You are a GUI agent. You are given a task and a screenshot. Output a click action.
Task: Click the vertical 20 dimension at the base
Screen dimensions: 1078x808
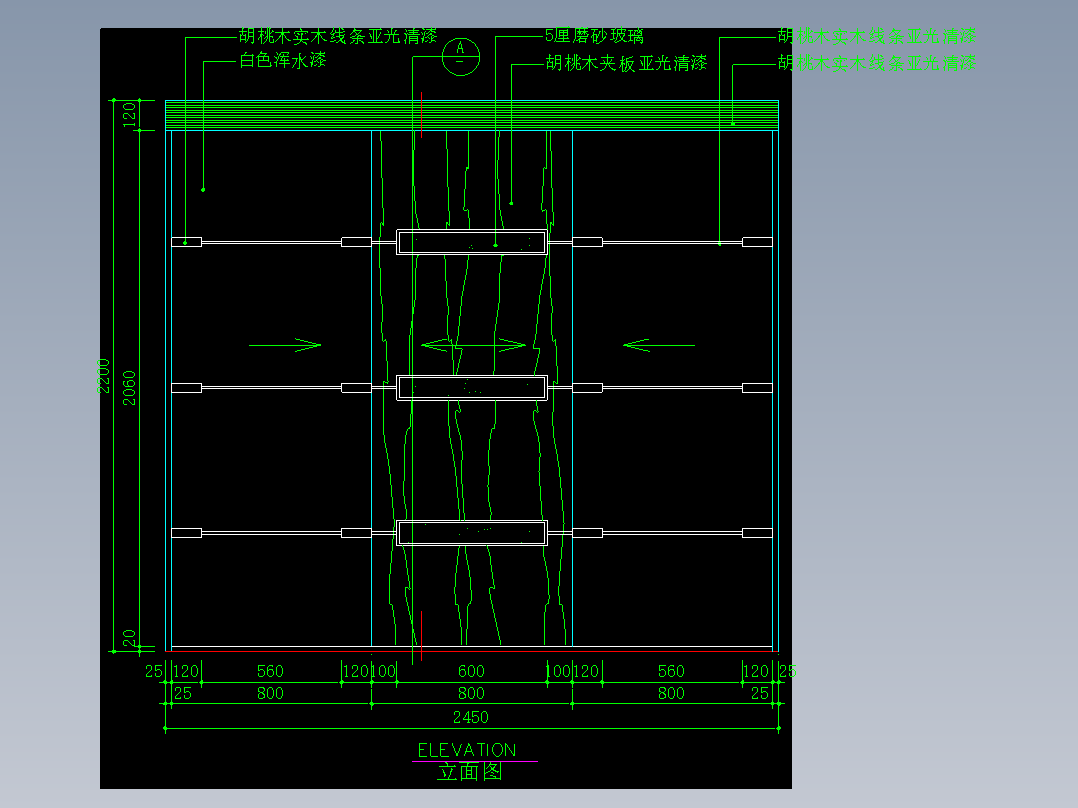tap(129, 637)
